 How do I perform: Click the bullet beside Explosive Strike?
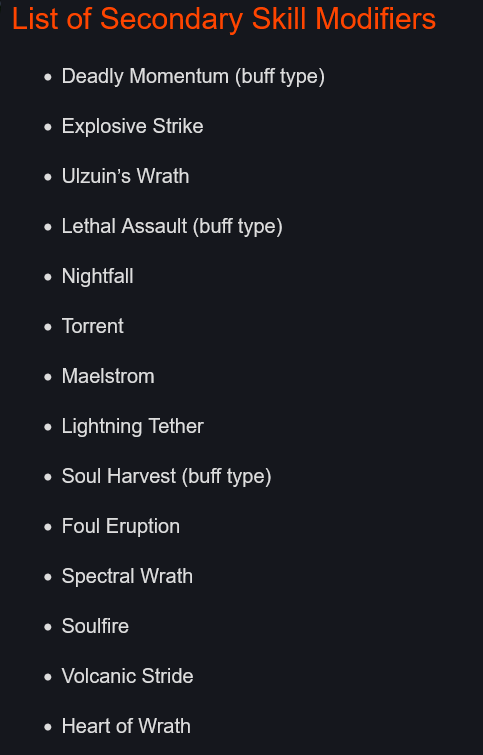(48, 127)
